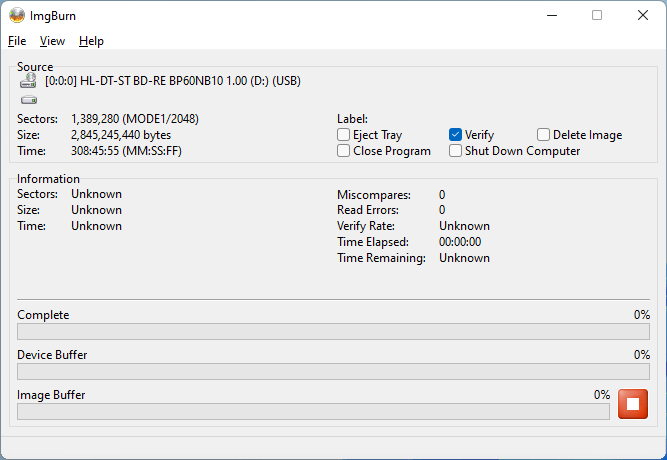Image resolution: width=667 pixels, height=460 pixels.
Task: Click the Verify Rate Unknown value
Action: (464, 226)
